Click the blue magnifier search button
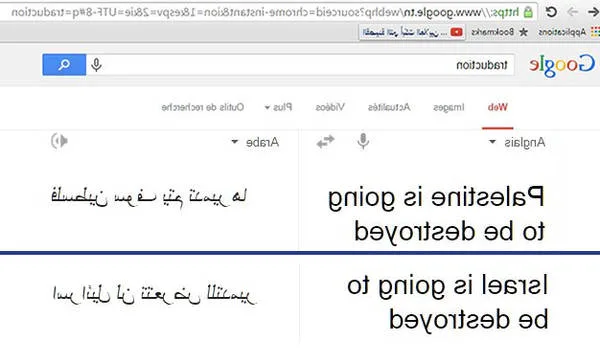 (64, 65)
